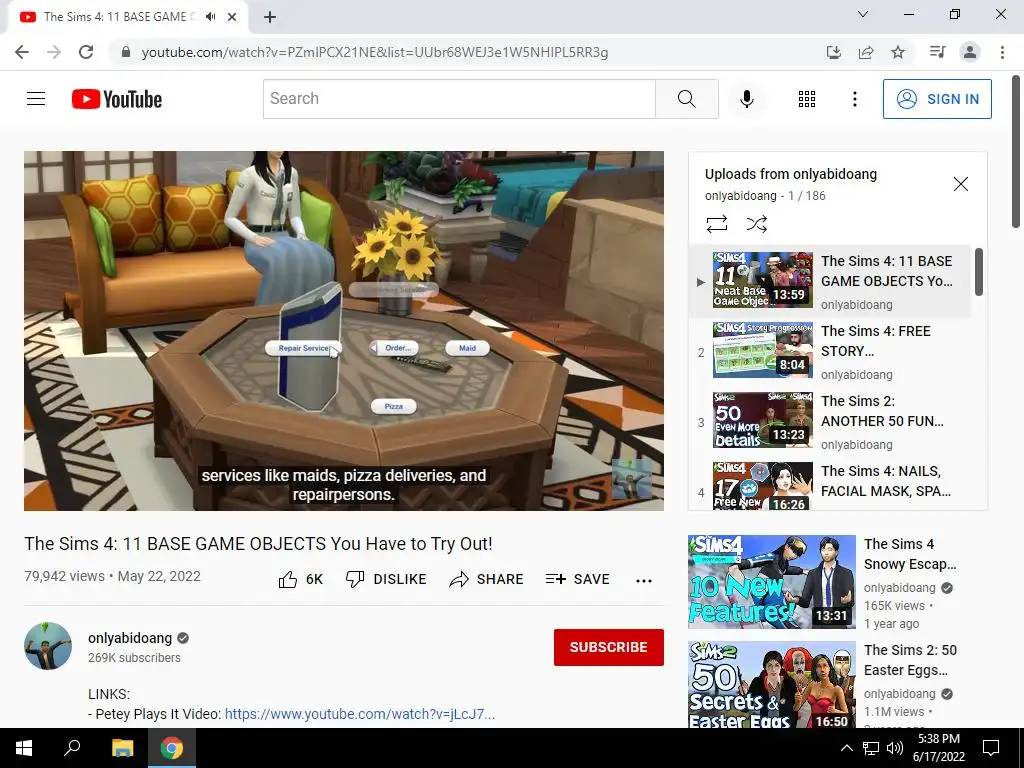Subscribe to onlyabidoang channel

(x=609, y=647)
